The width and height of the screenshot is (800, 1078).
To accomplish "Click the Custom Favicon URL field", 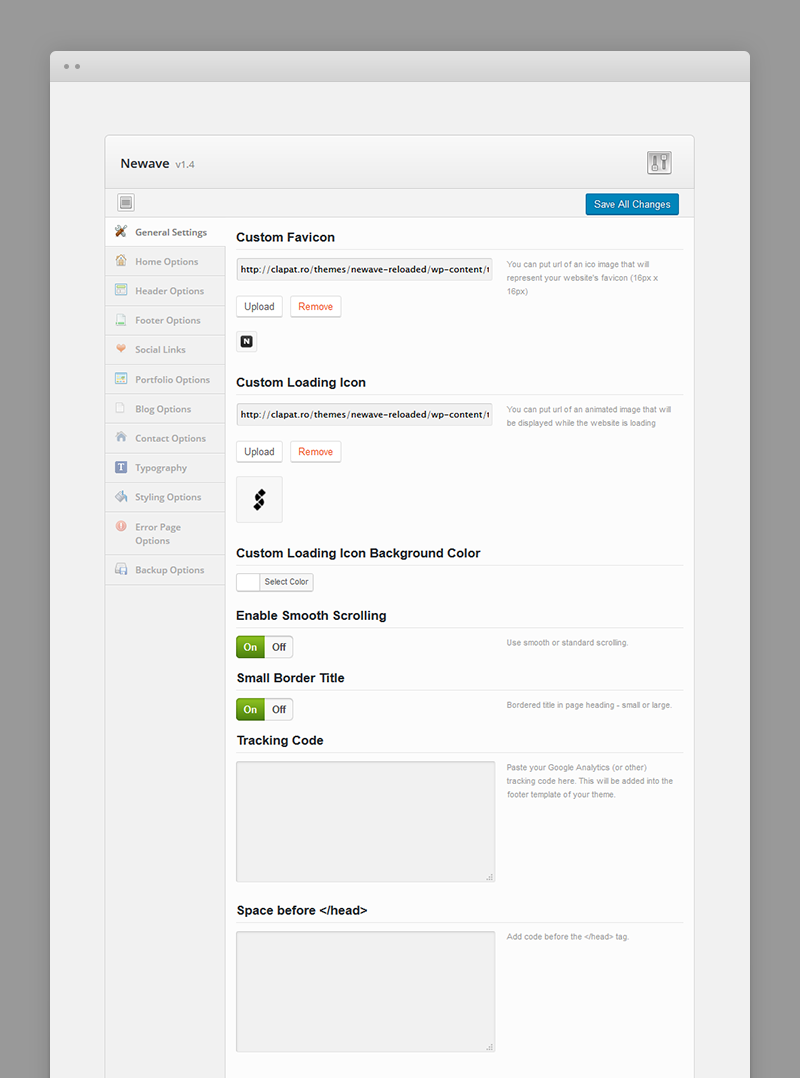I will click(x=364, y=270).
